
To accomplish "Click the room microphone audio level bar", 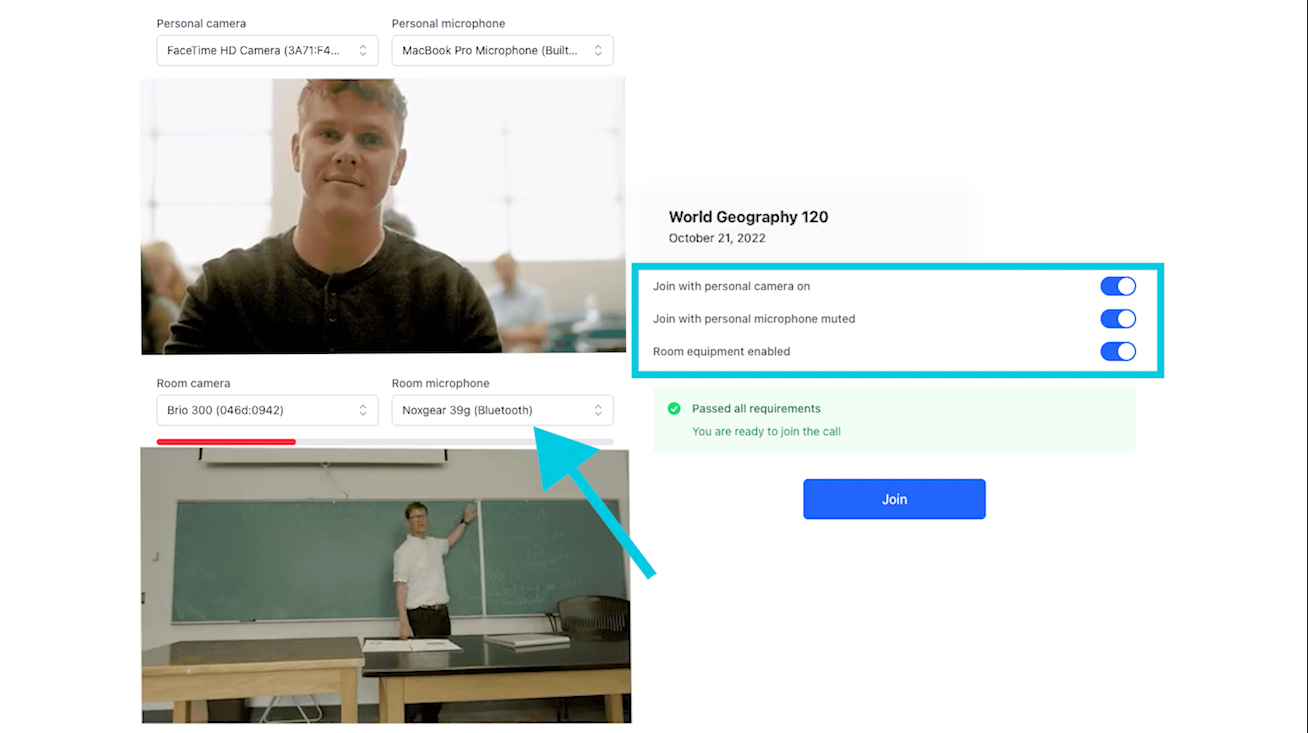I will click(385, 441).
